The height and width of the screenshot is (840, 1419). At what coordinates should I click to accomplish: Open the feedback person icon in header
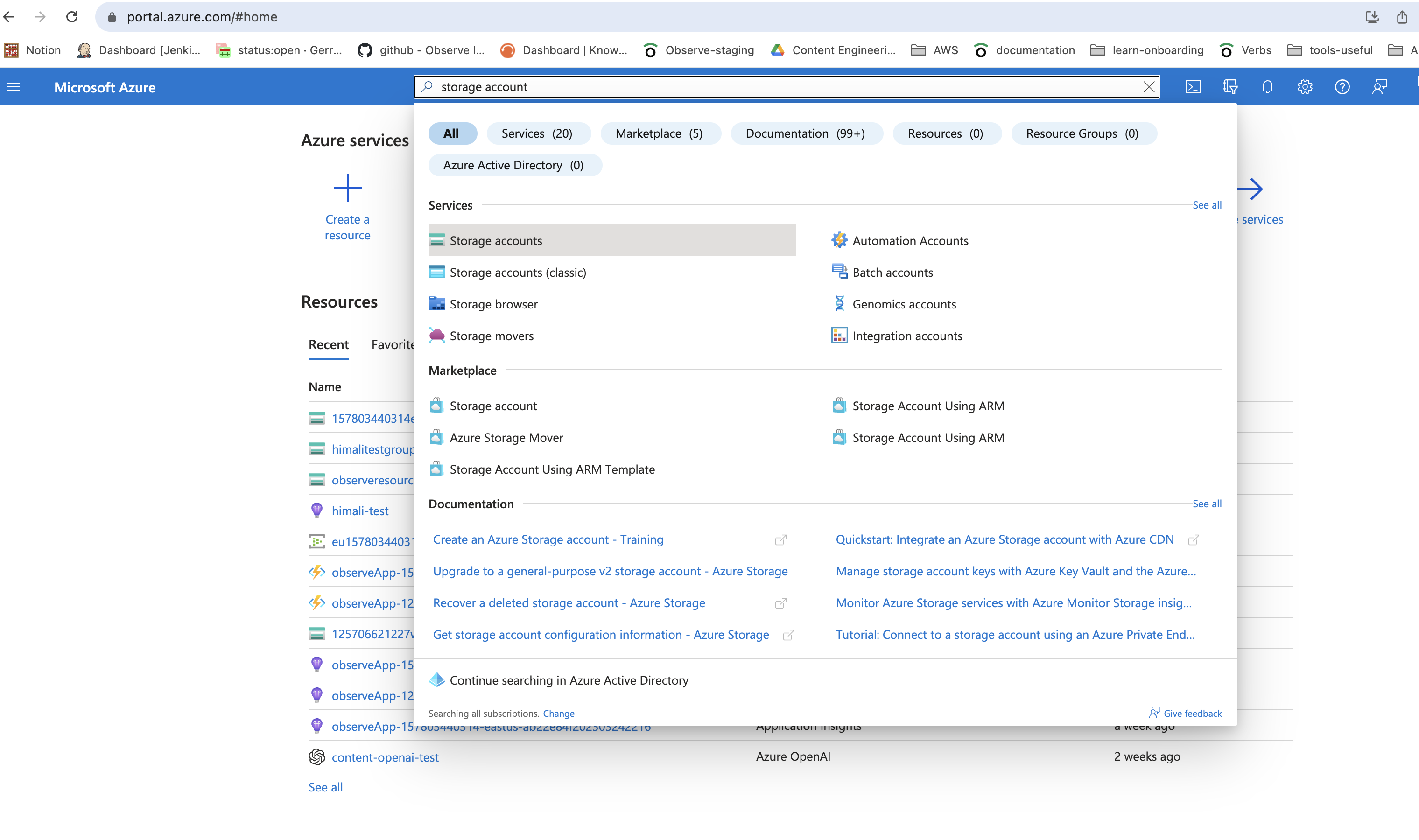pos(1379,87)
